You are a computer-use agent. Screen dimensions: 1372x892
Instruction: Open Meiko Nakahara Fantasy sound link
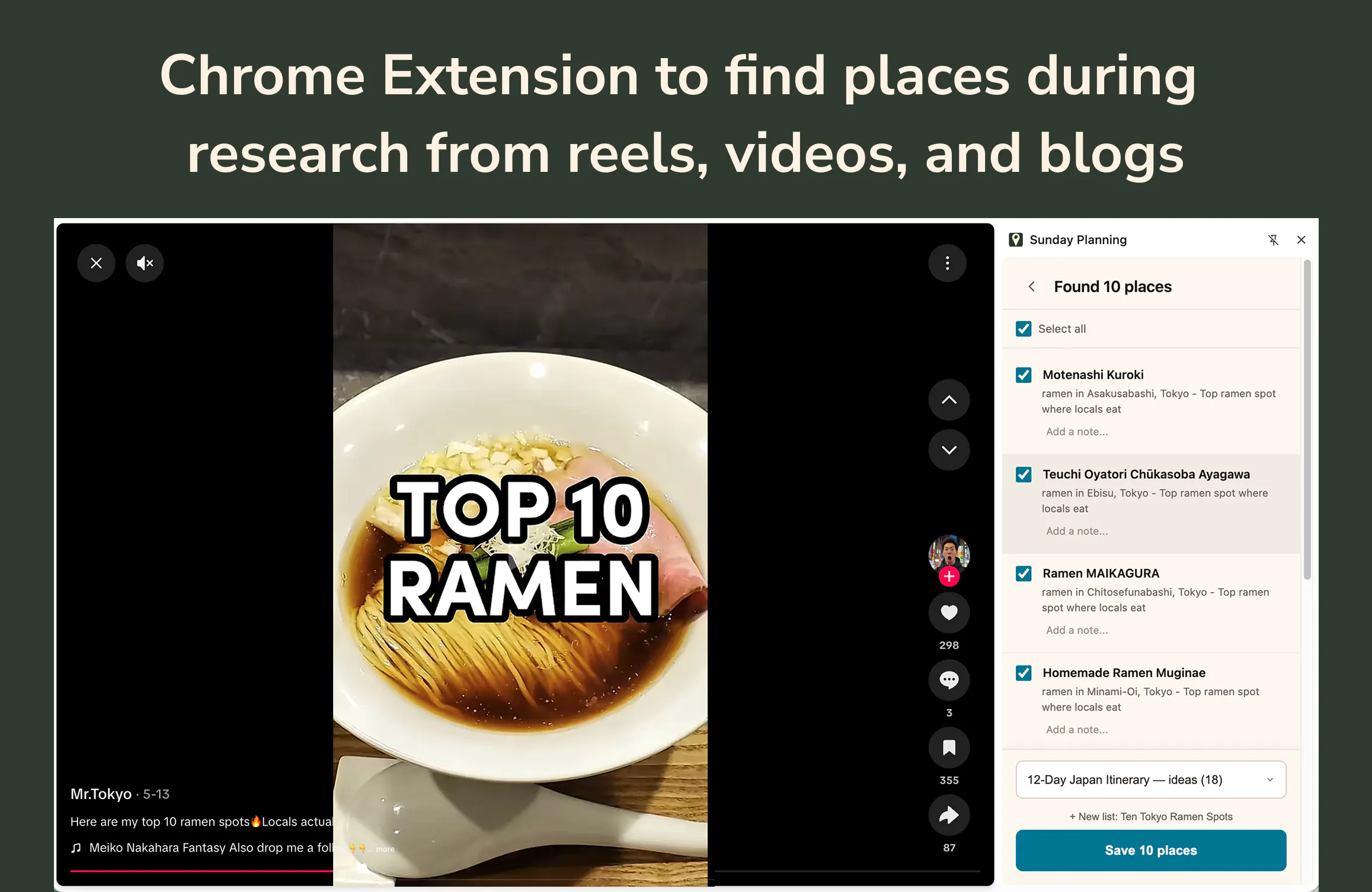coord(211,848)
